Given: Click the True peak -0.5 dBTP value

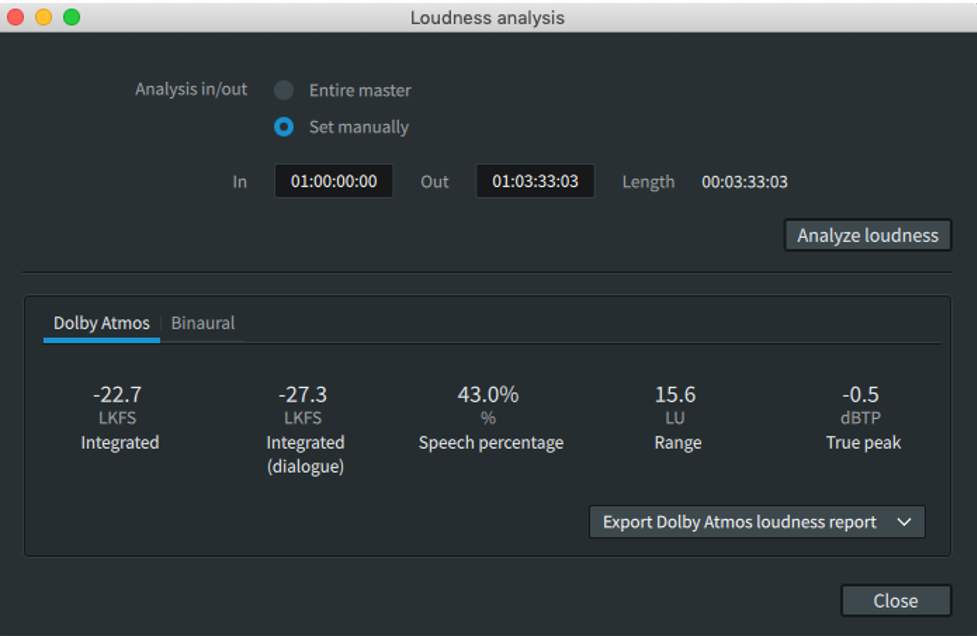Looking at the screenshot, I should tap(861, 395).
